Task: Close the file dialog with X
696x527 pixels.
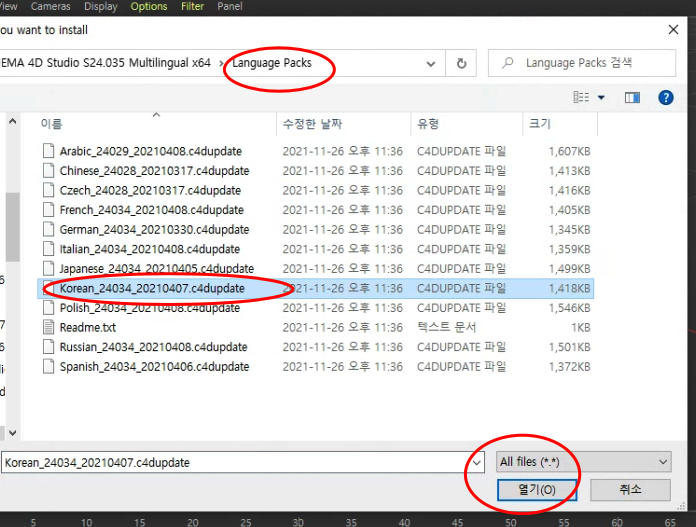Action: coord(673,30)
